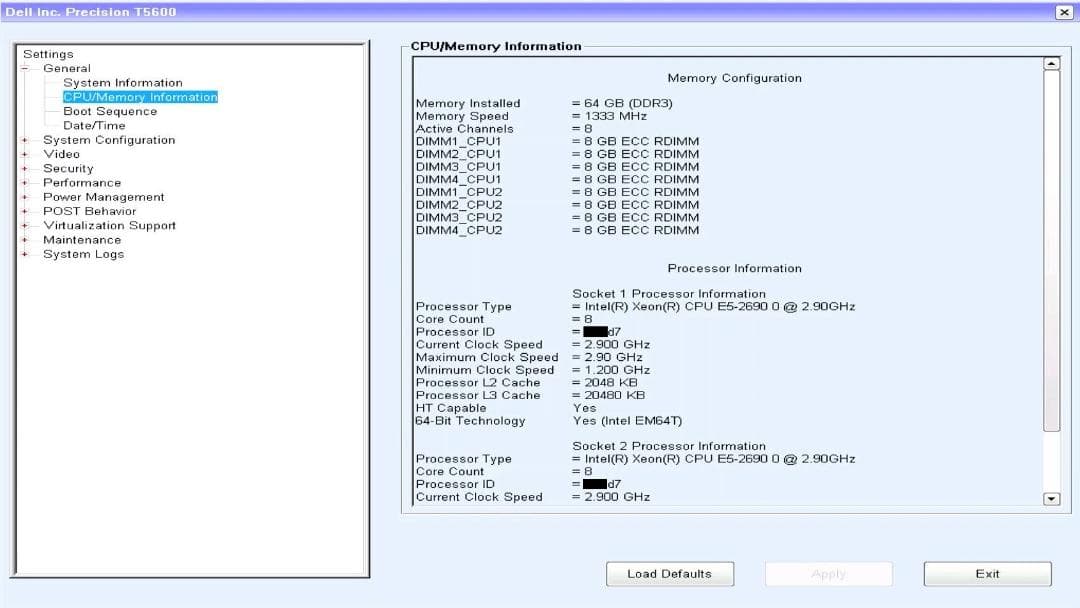Collapse the General tree node
Screen dimensions: 1080x608
25,68
